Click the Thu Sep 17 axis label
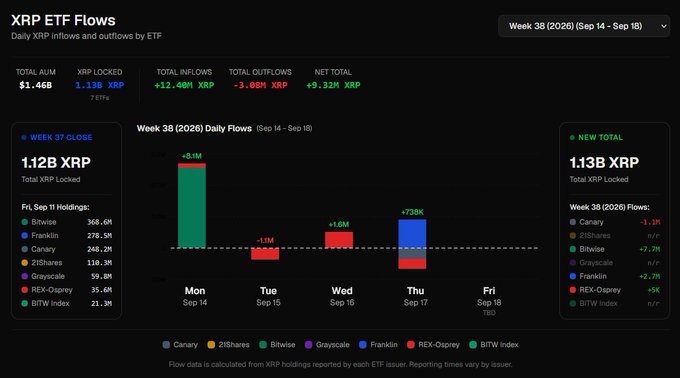Viewport: 680px width, 378px height. pyautogui.click(x=415, y=296)
